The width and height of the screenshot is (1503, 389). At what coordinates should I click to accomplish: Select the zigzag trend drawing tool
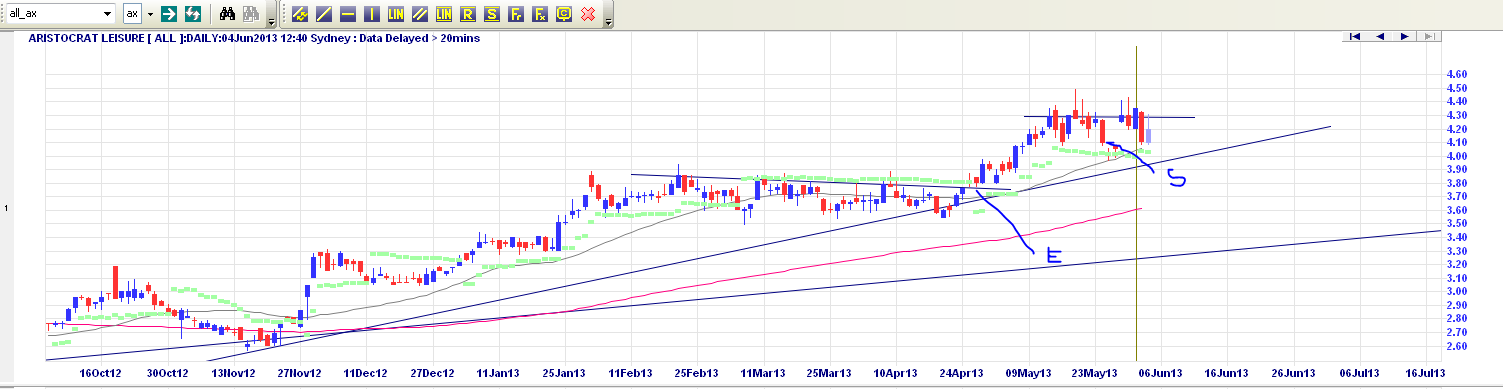tap(300, 14)
